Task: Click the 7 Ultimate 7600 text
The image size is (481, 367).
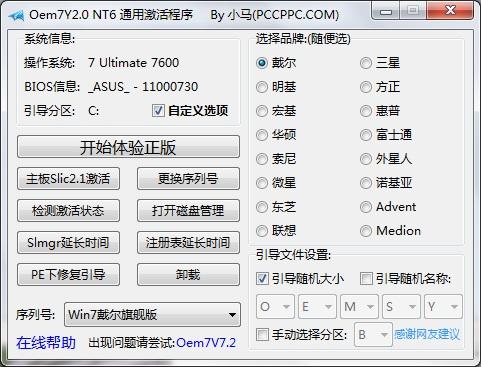Action: coord(134,63)
